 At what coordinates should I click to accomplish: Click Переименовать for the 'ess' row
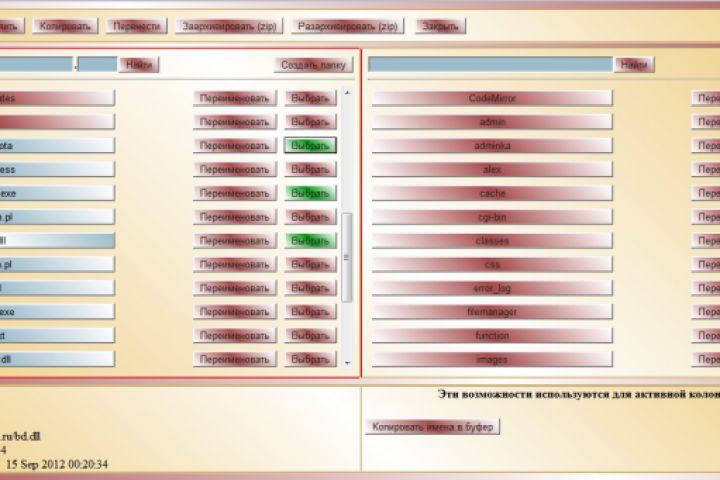click(235, 169)
